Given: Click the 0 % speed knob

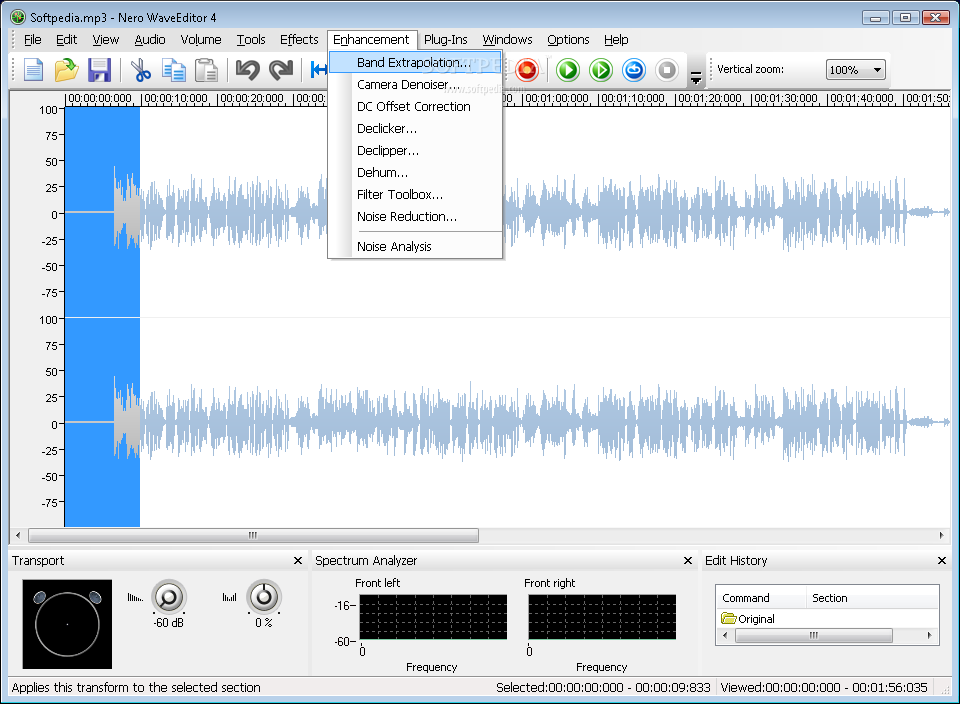Looking at the screenshot, I should [x=264, y=597].
